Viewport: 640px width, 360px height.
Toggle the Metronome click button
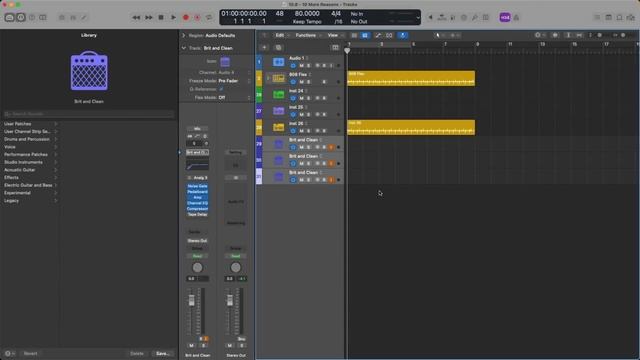516,18
